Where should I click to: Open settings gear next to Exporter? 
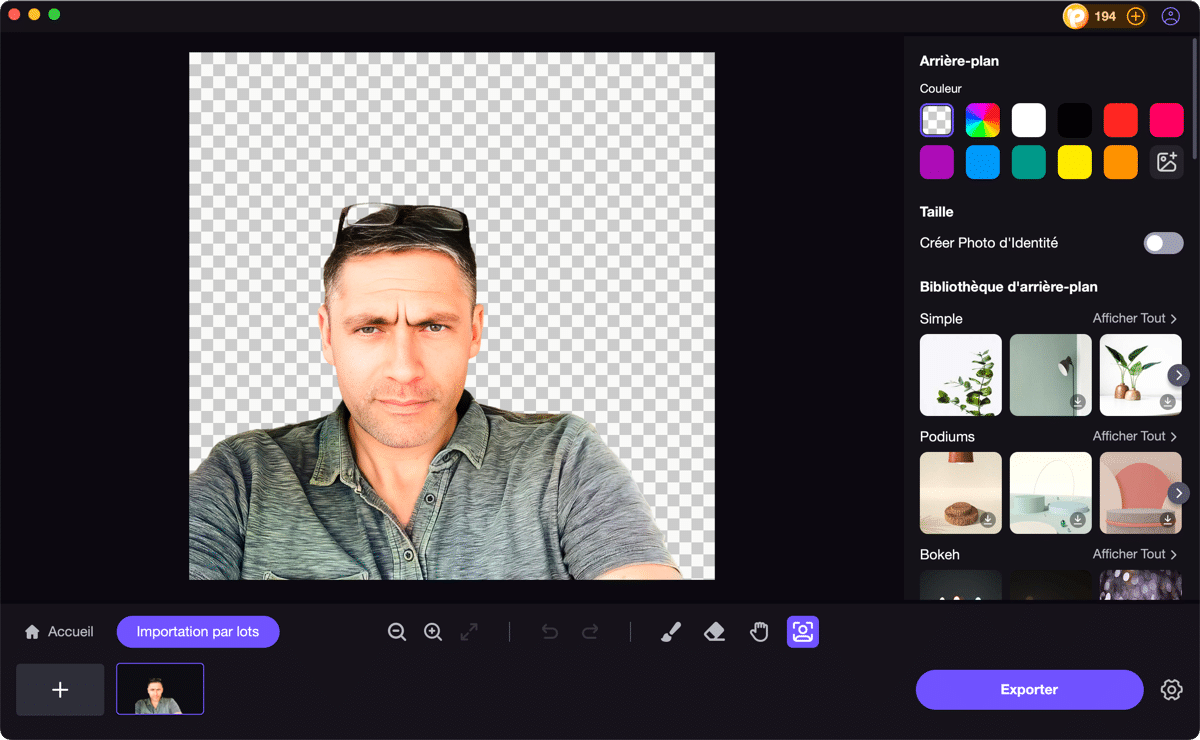tap(1172, 690)
